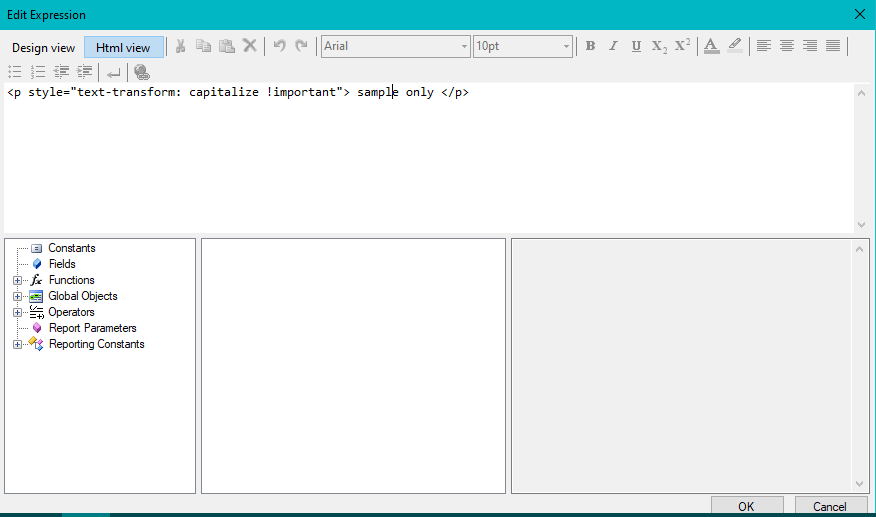Select Constants in the tree

coord(72,248)
